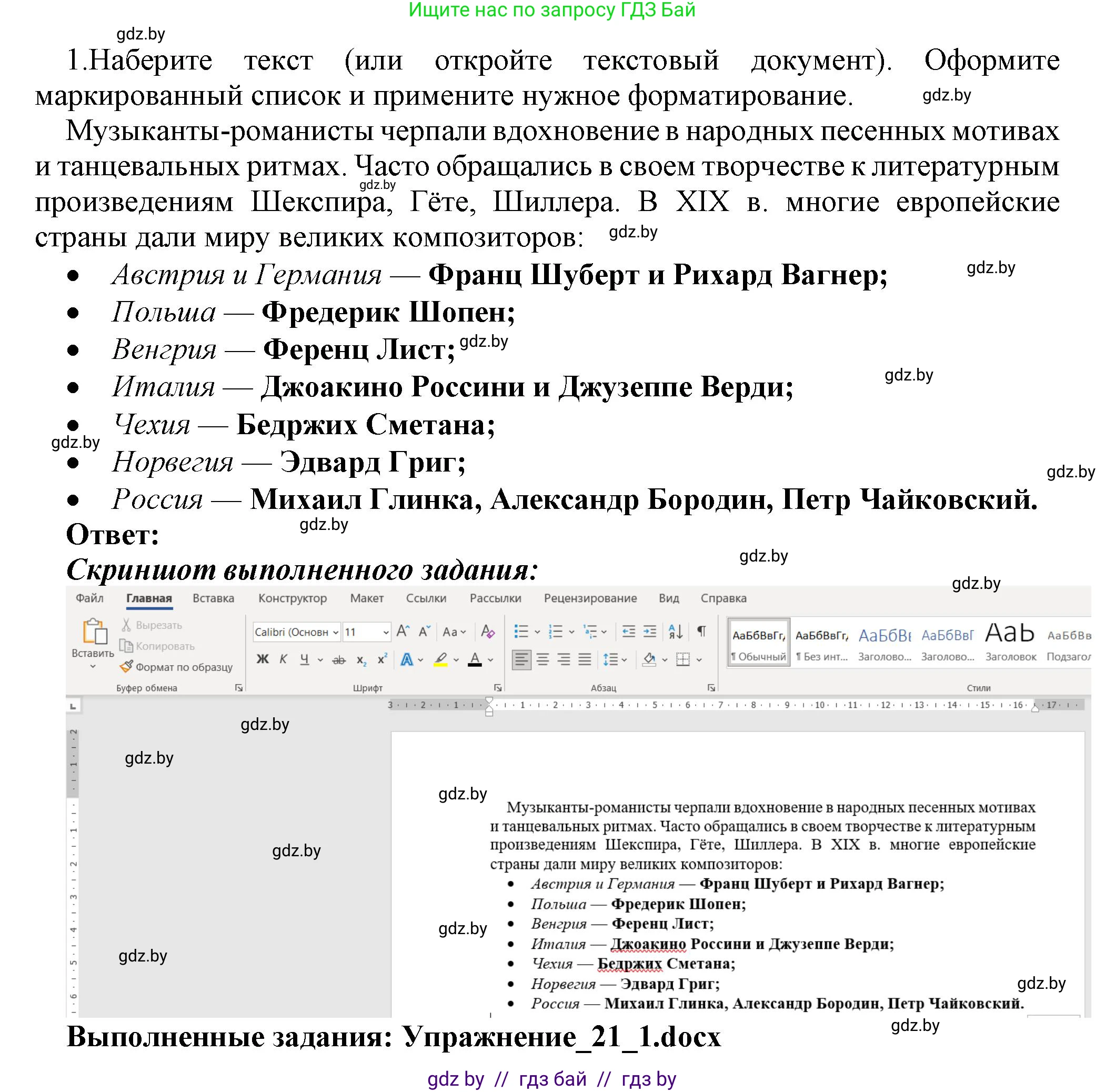This screenshot has height=1092, width=1105.
Task: Insert superscript with the x² icon
Action: pyautogui.click(x=383, y=659)
